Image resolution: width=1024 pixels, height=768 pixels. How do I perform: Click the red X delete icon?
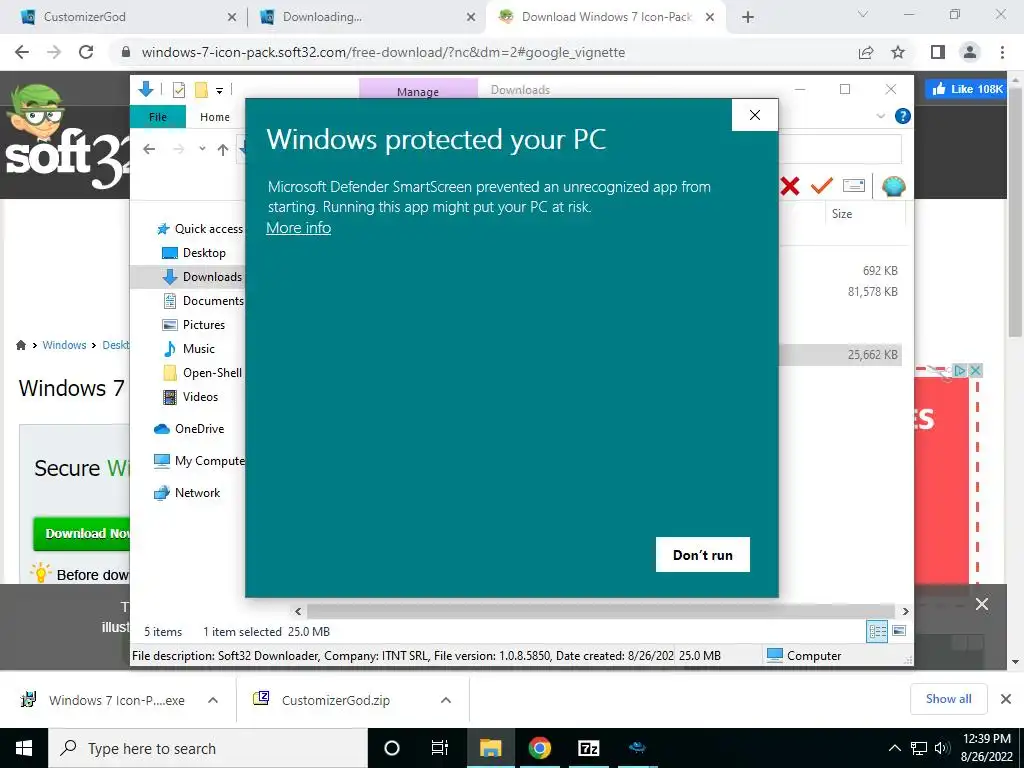(790, 186)
